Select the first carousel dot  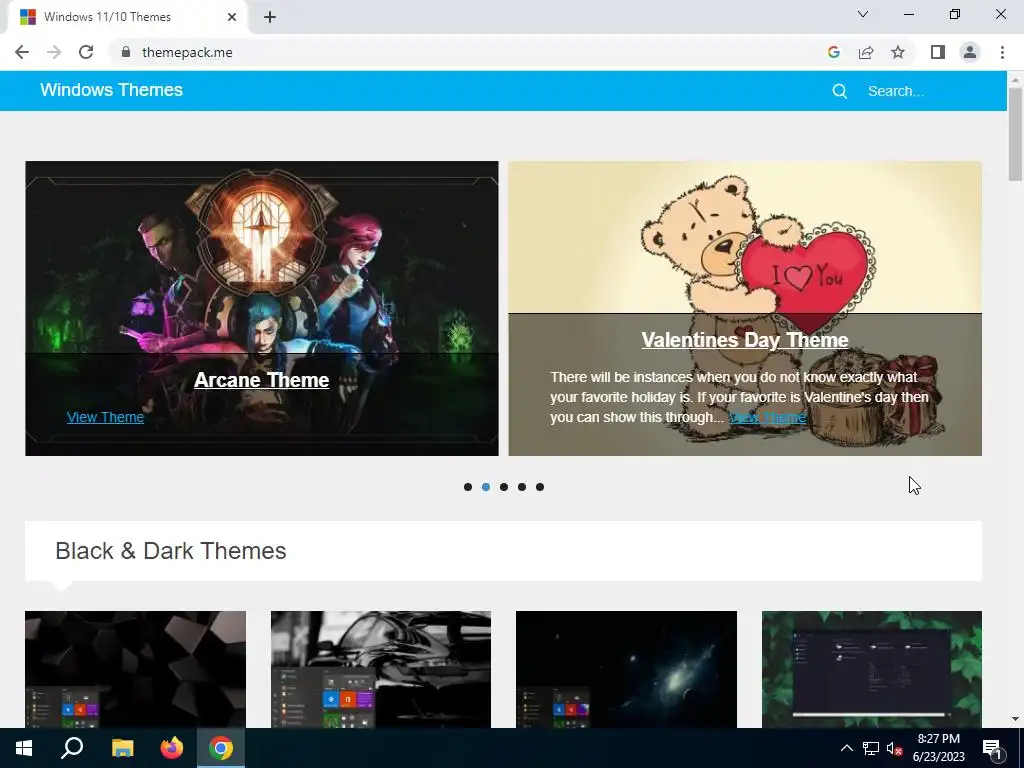click(x=468, y=487)
